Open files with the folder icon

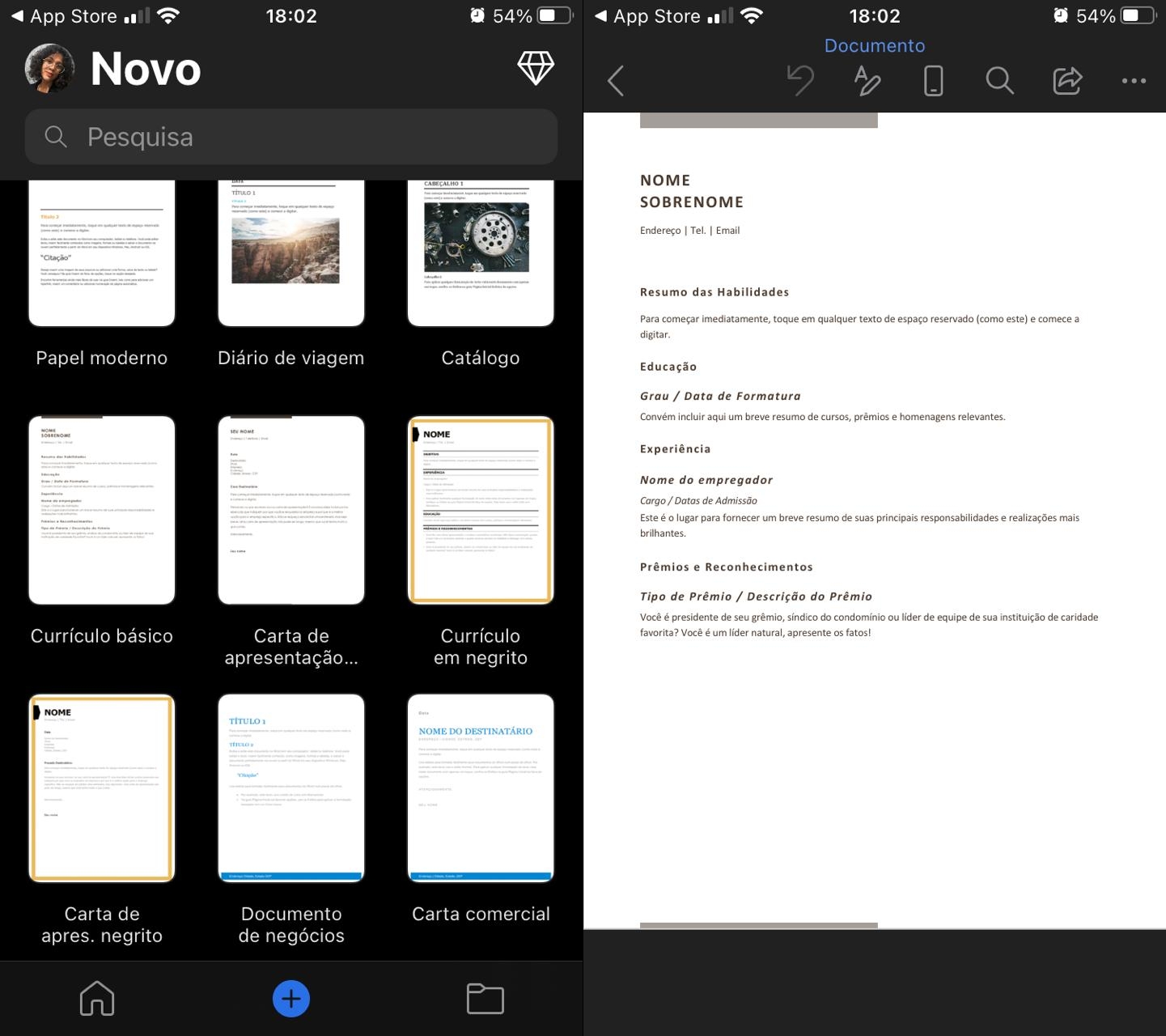pos(484,998)
